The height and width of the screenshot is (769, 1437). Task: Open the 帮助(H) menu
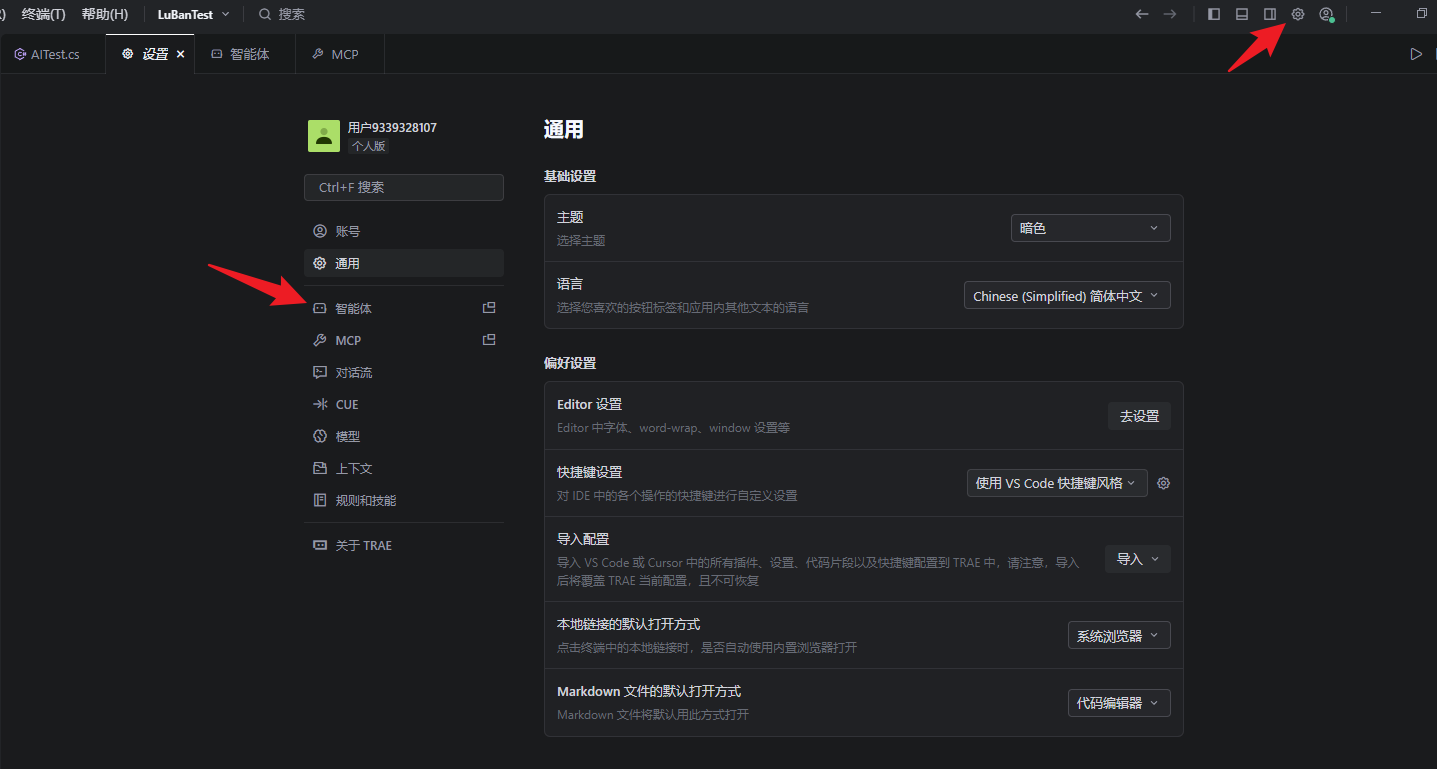(105, 14)
